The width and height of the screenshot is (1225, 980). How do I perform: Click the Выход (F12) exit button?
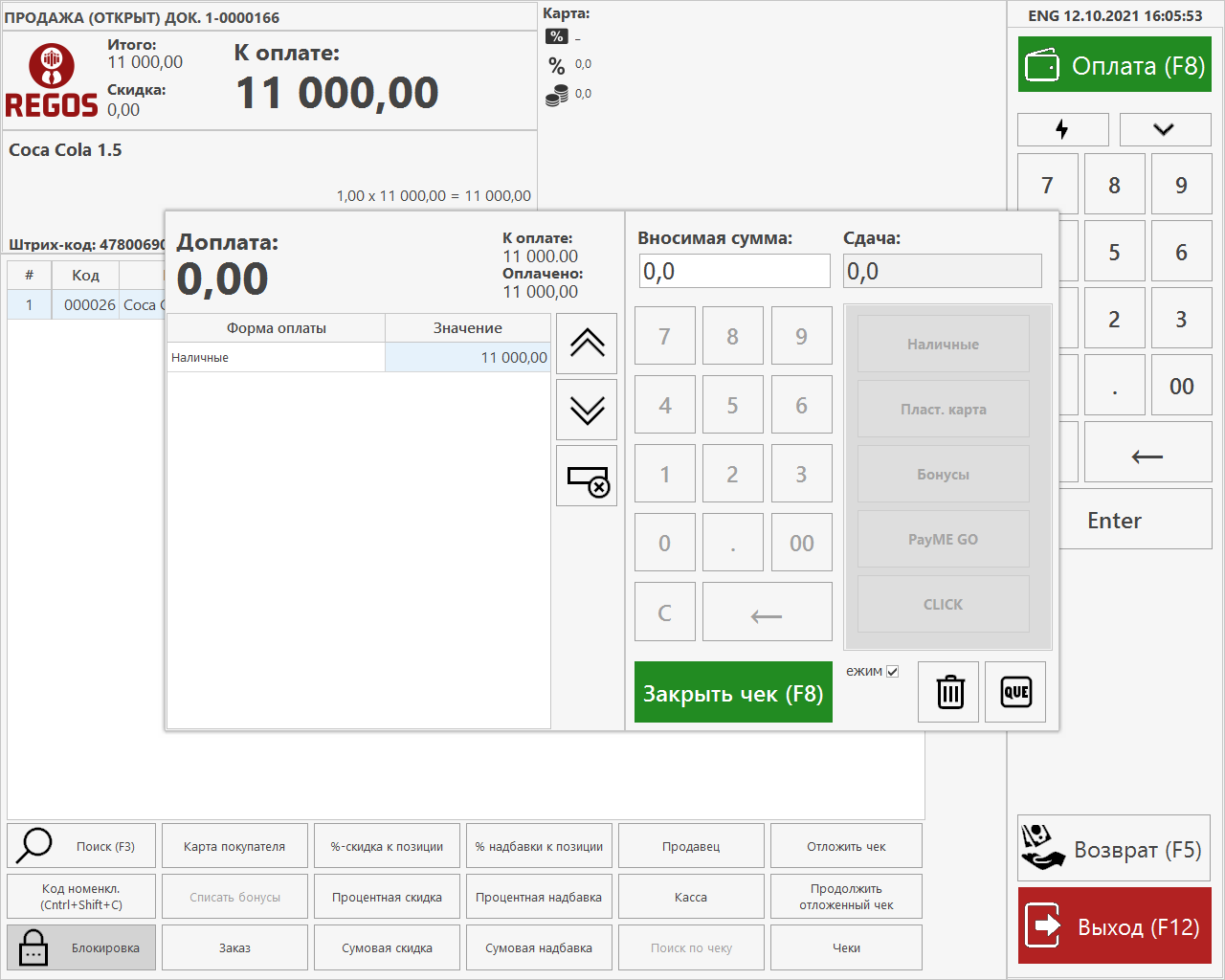(x=1114, y=926)
